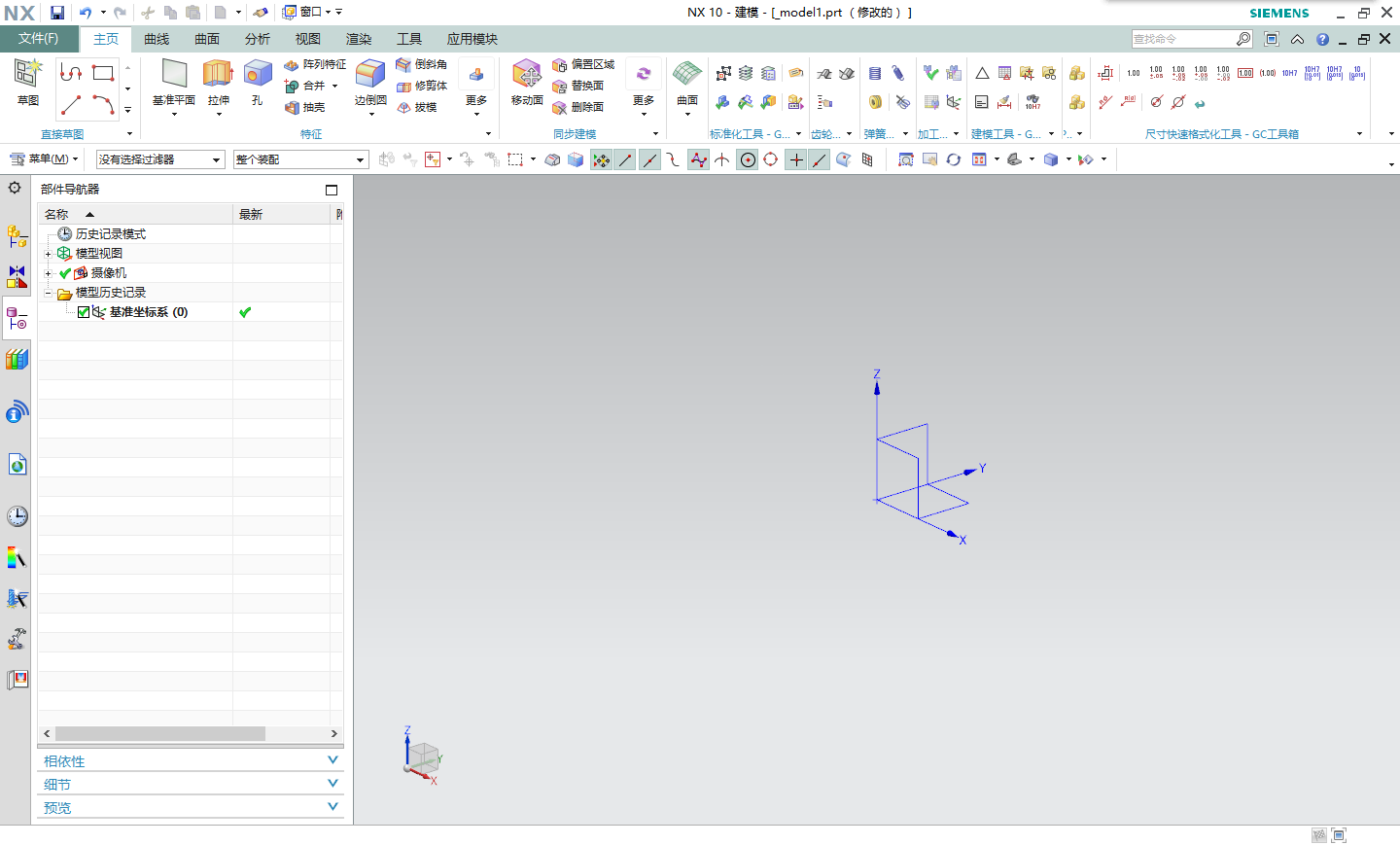Image resolution: width=1400 pixels, height=845 pixels.
Task: Click the undo arrow icon
Action: [86, 13]
